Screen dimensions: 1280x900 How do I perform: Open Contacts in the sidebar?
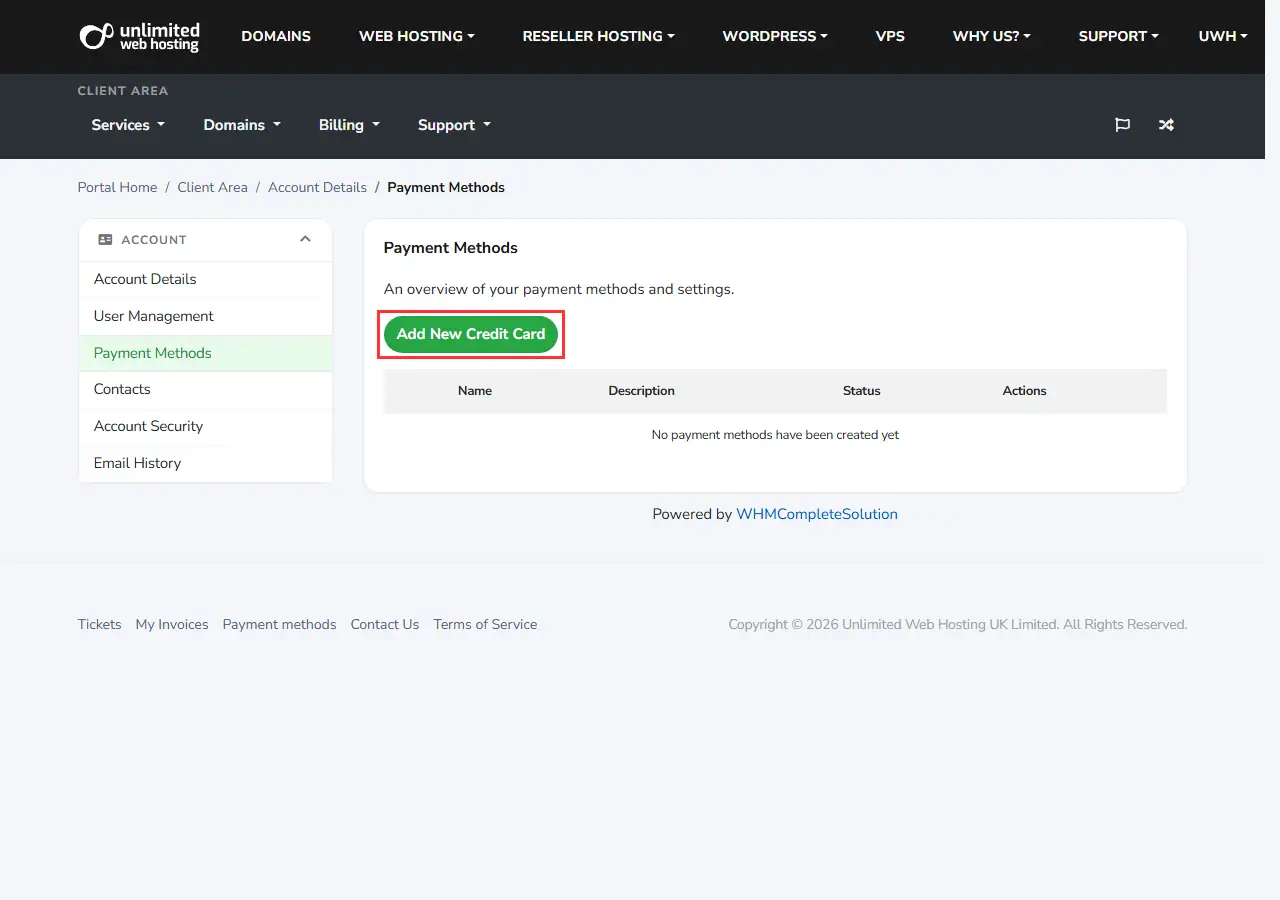[205, 389]
